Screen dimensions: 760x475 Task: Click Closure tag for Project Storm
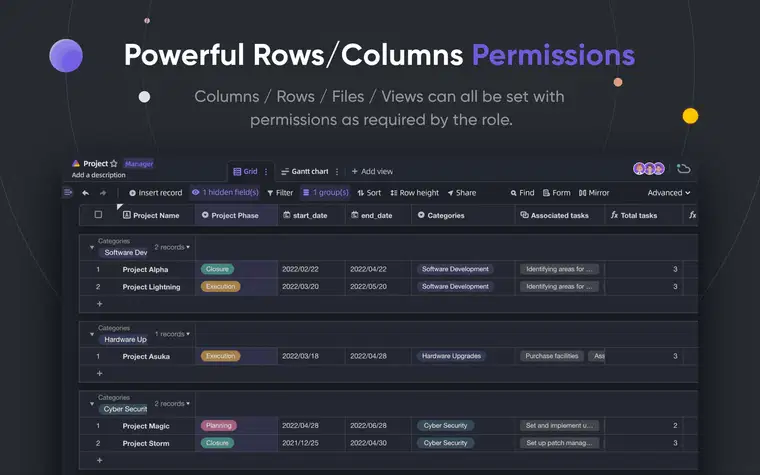[x=217, y=443]
